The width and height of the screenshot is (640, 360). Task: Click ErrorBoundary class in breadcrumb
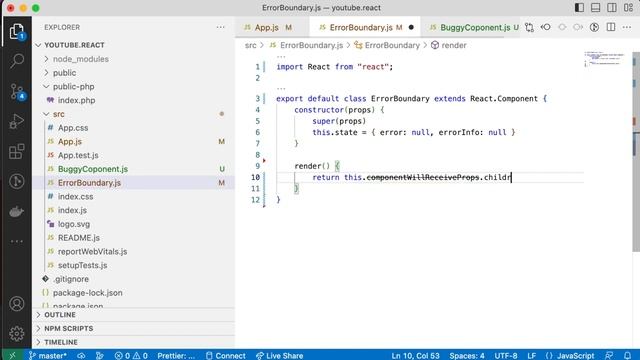point(387,45)
